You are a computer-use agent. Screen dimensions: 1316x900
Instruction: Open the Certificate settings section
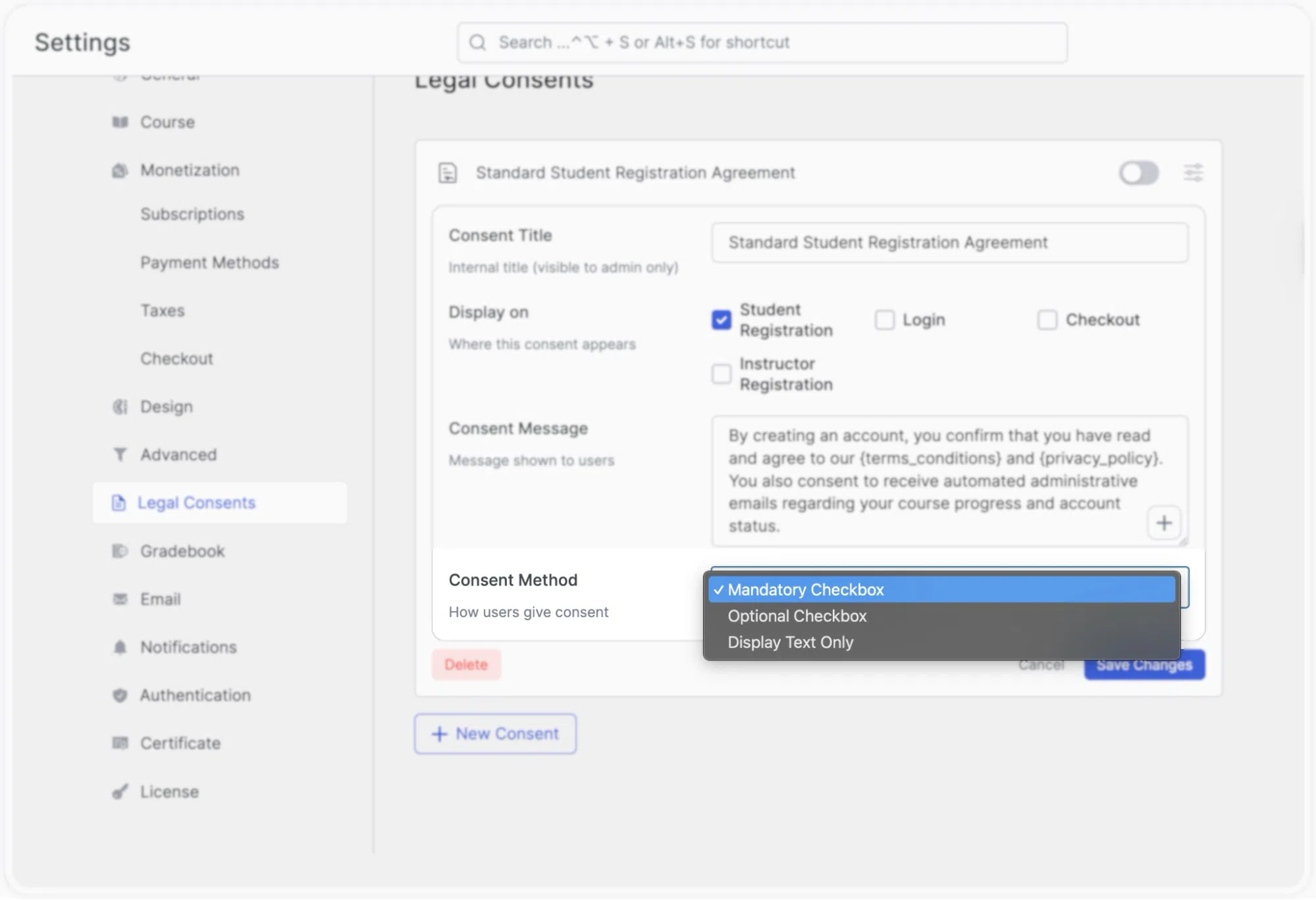tap(180, 743)
